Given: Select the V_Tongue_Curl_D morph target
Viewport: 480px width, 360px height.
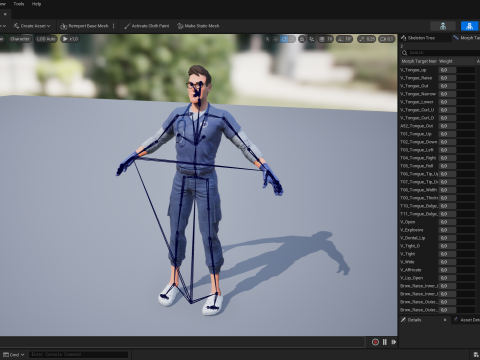Looking at the screenshot, I should (x=417, y=118).
